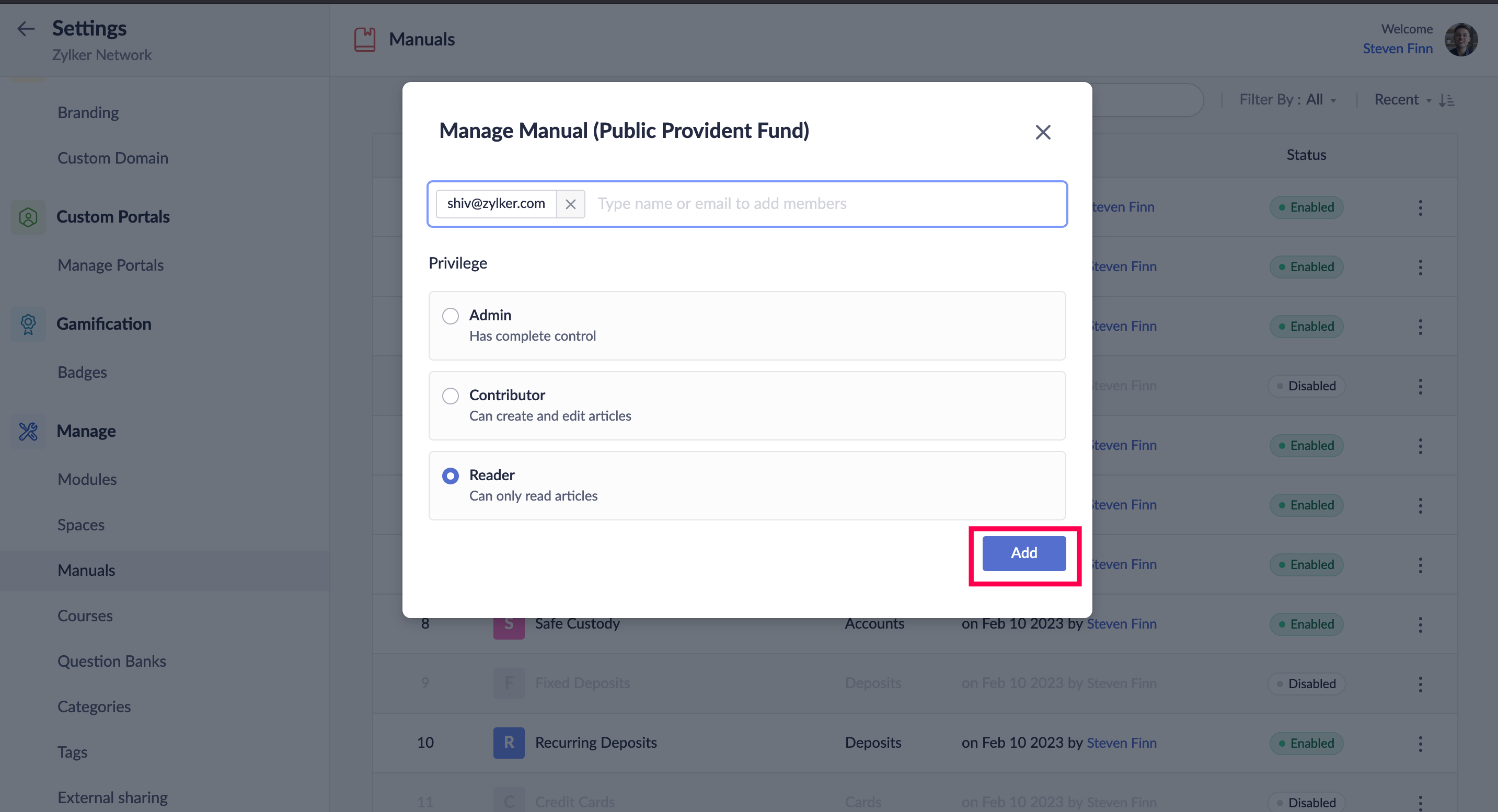Open more options for Safe Custody row
The width and height of the screenshot is (1498, 812).
1420,625
